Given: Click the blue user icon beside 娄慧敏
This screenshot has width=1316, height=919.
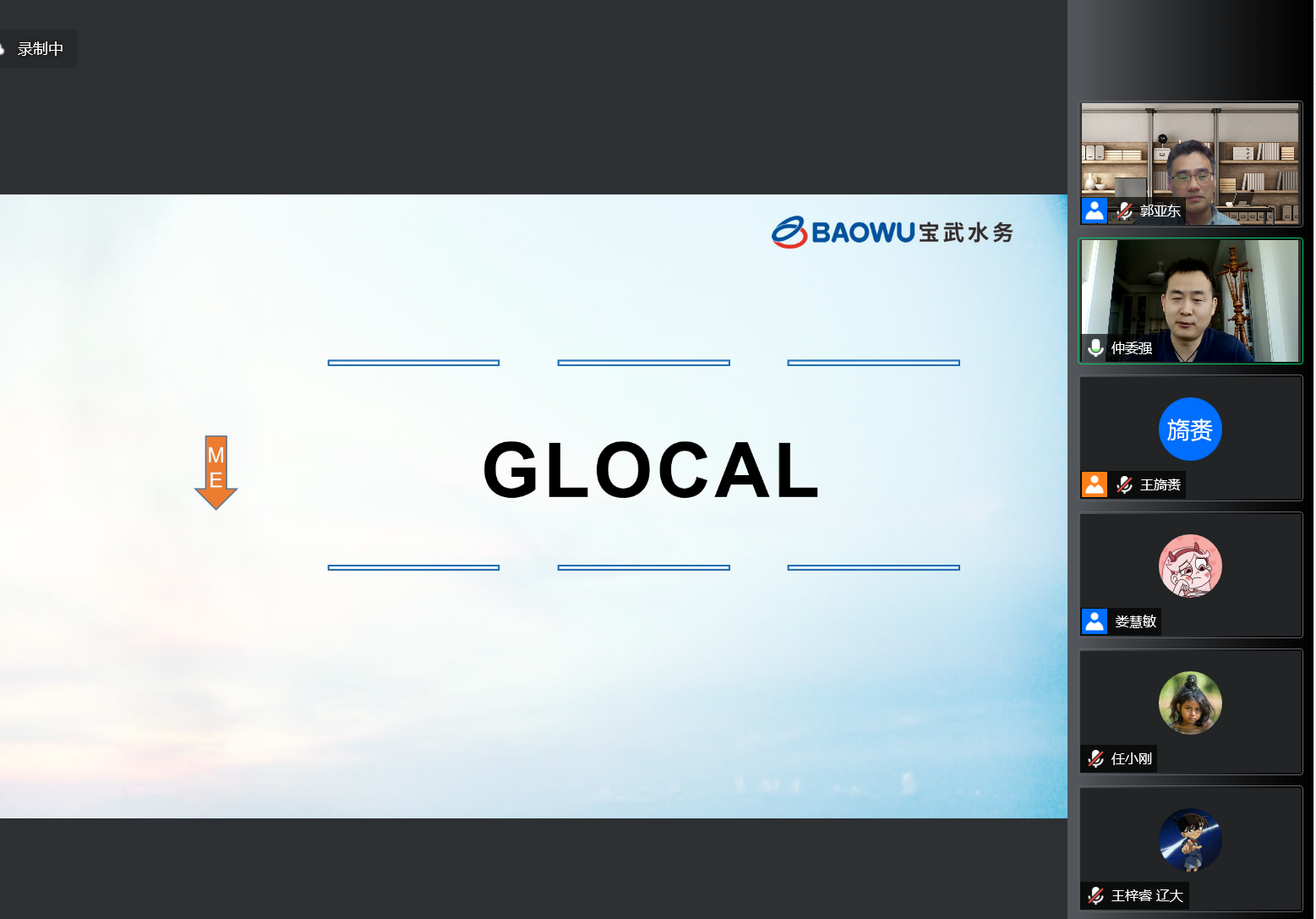Looking at the screenshot, I should pos(1094,621).
